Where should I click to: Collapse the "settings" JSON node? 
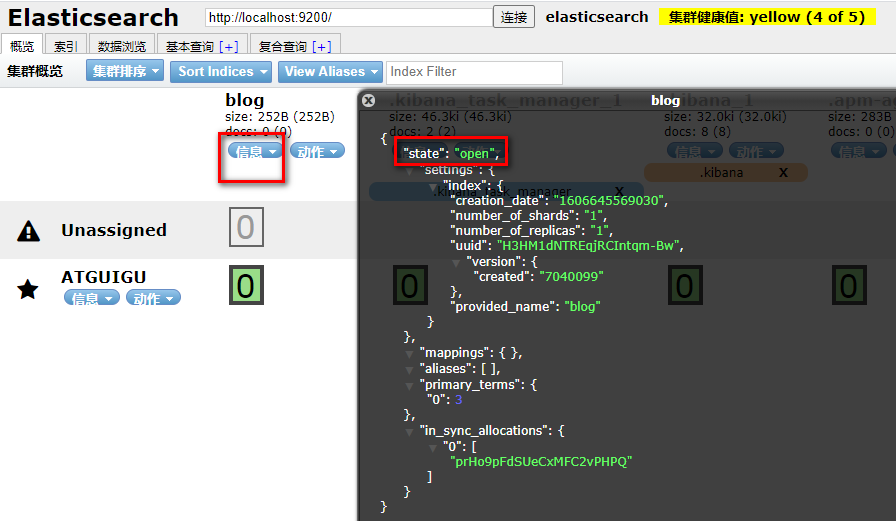(x=409, y=171)
